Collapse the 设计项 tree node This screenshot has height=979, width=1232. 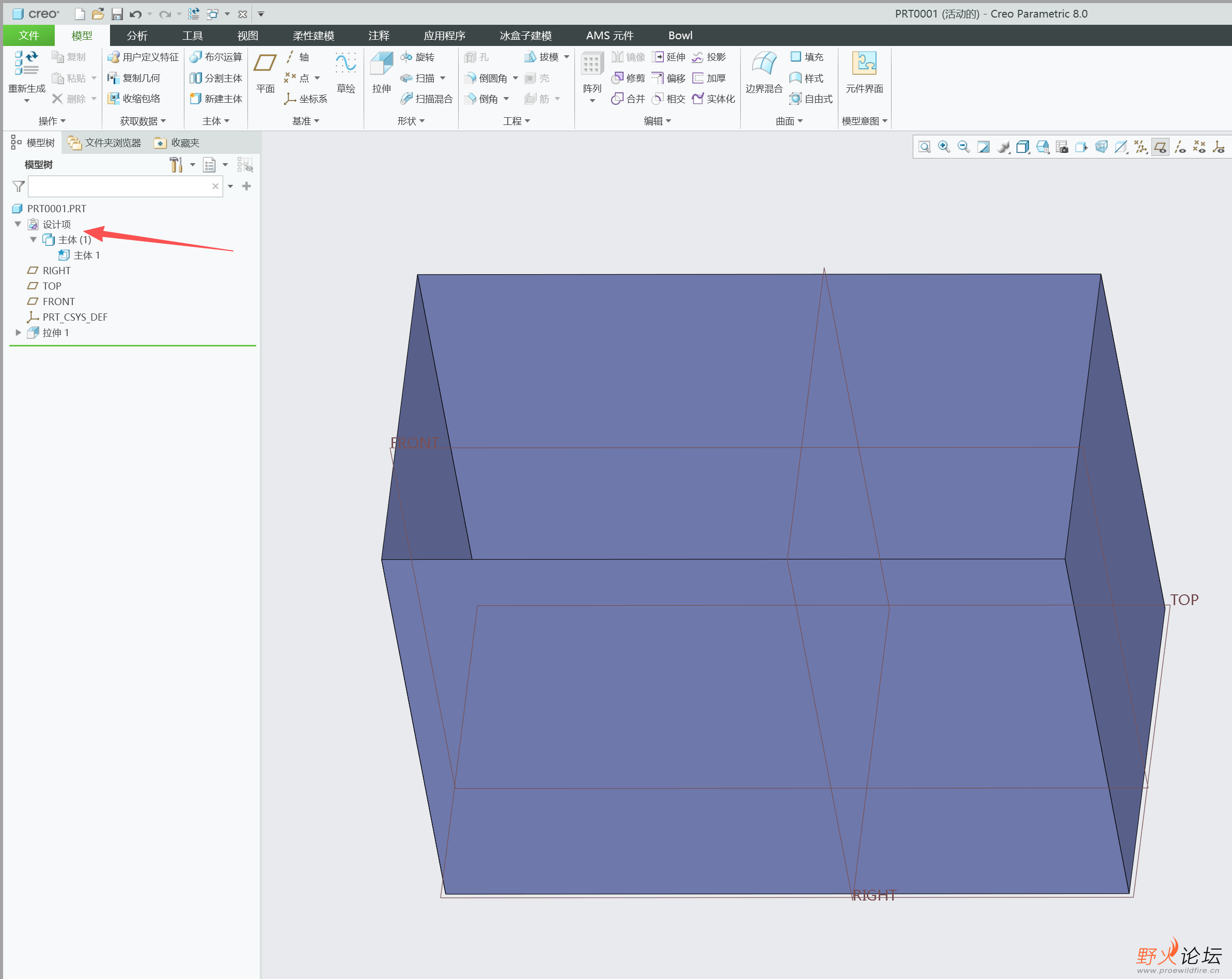point(18,224)
